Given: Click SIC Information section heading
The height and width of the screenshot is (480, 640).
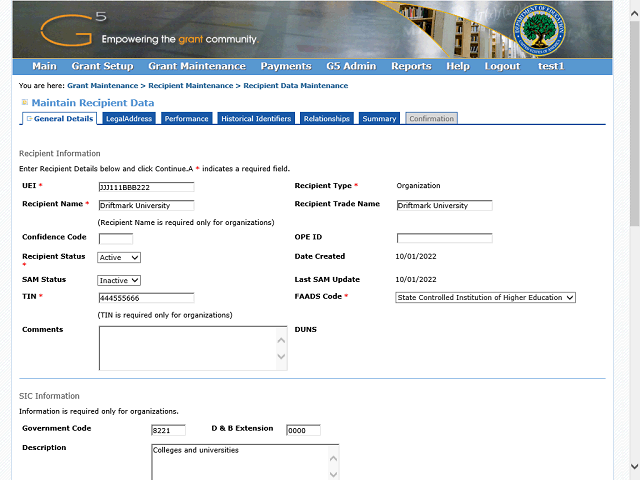Looking at the screenshot, I should (49, 396).
